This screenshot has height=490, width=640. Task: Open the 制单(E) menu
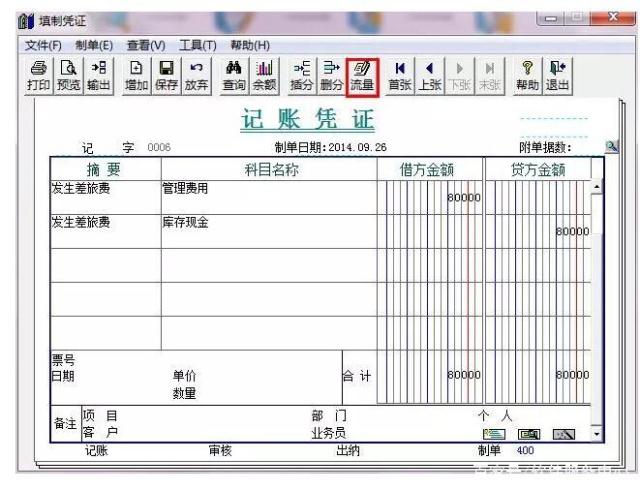[94, 45]
